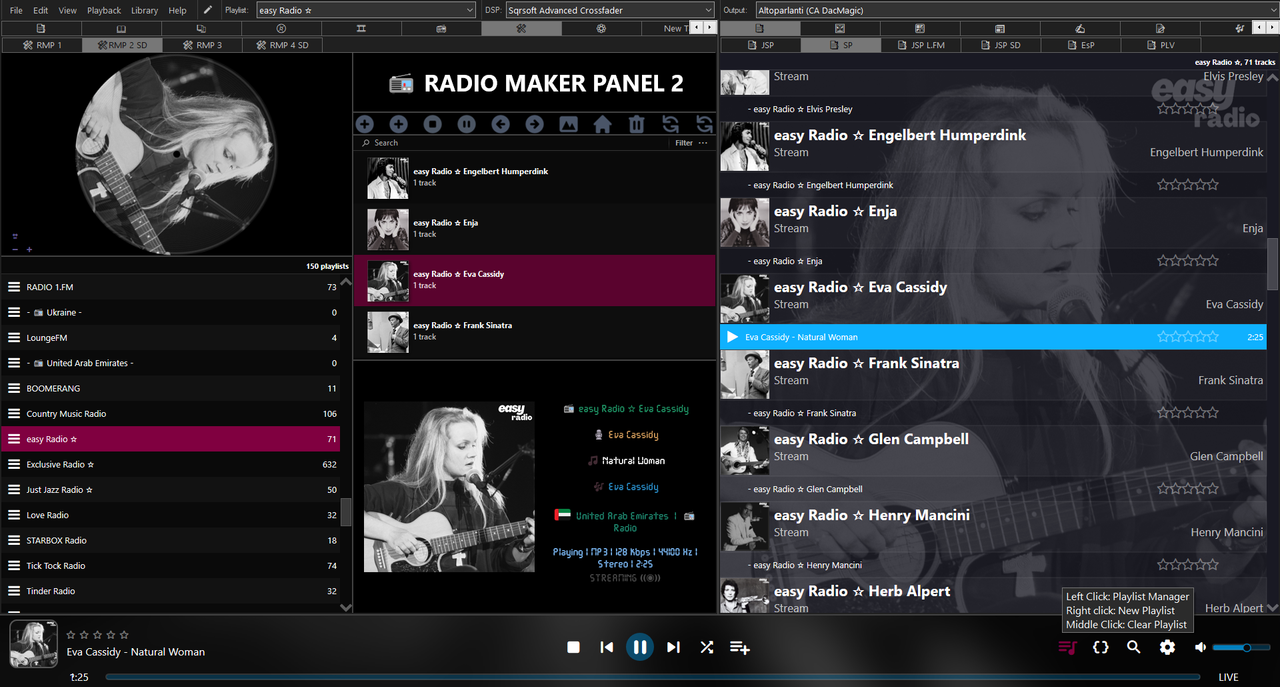The width and height of the screenshot is (1280, 687).
Task: Skip to the next track
Action: tap(673, 647)
